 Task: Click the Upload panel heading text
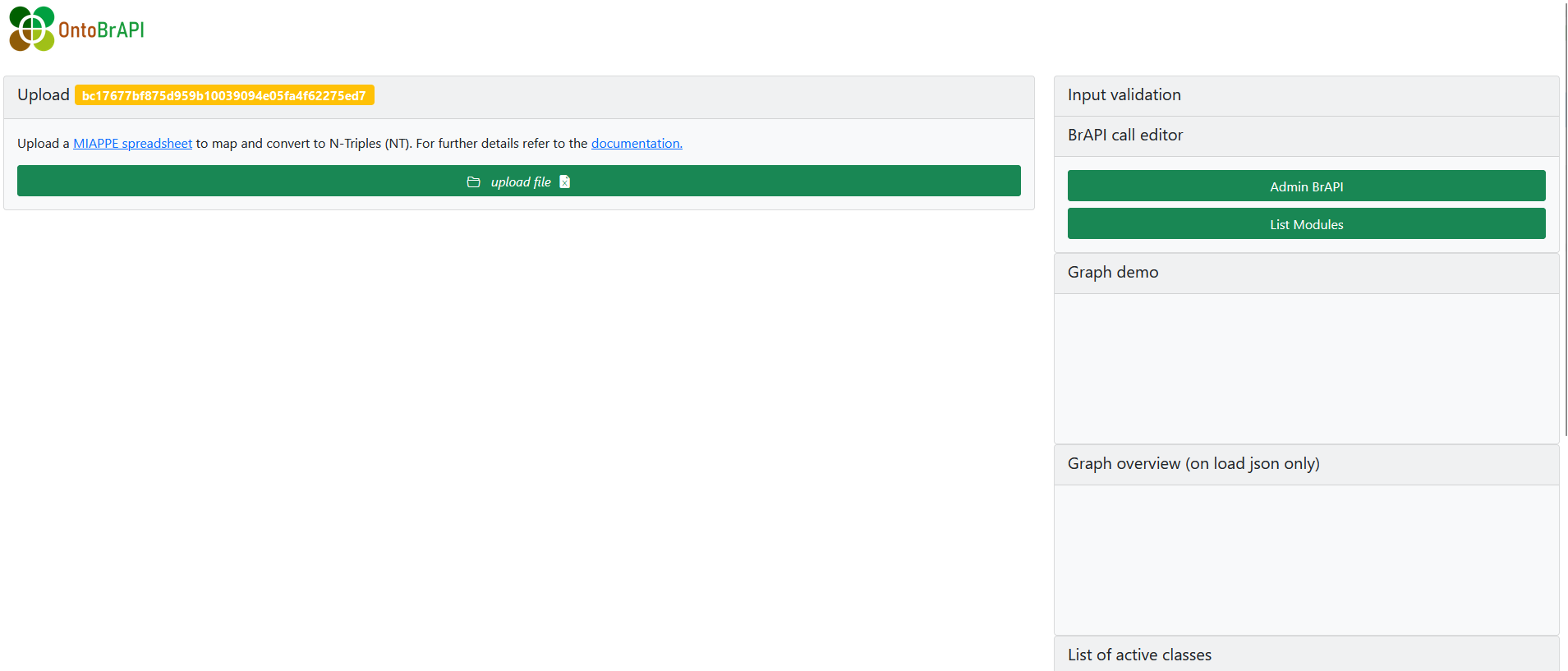click(44, 95)
